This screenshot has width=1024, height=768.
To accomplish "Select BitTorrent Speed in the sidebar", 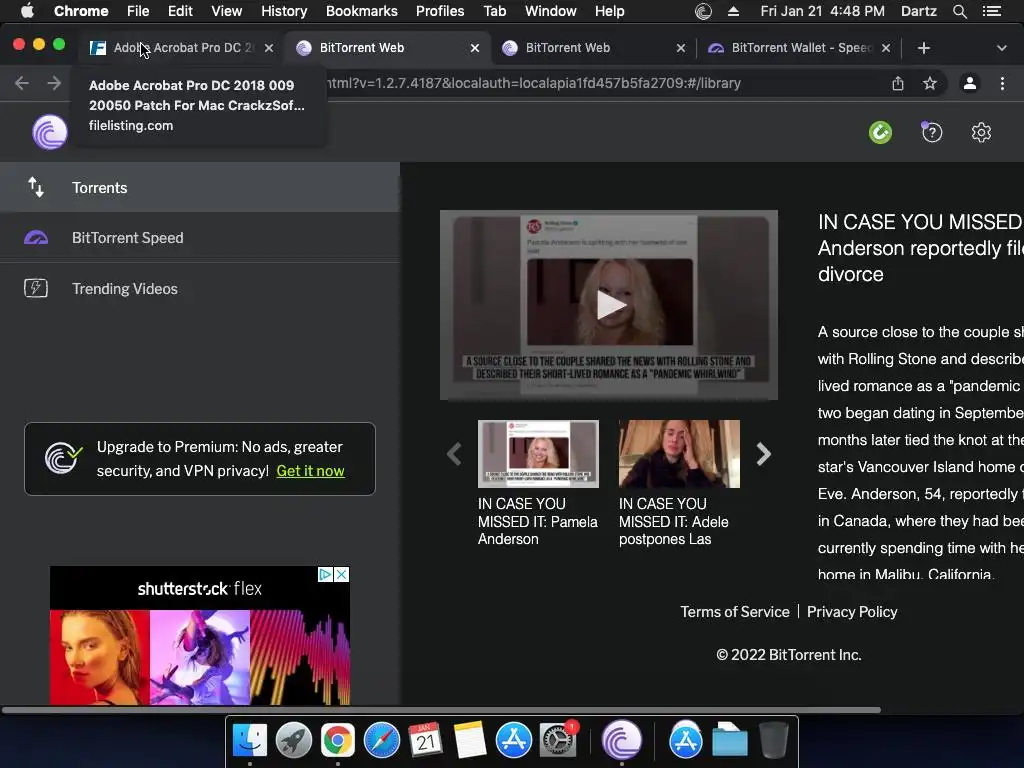I will tap(200, 238).
